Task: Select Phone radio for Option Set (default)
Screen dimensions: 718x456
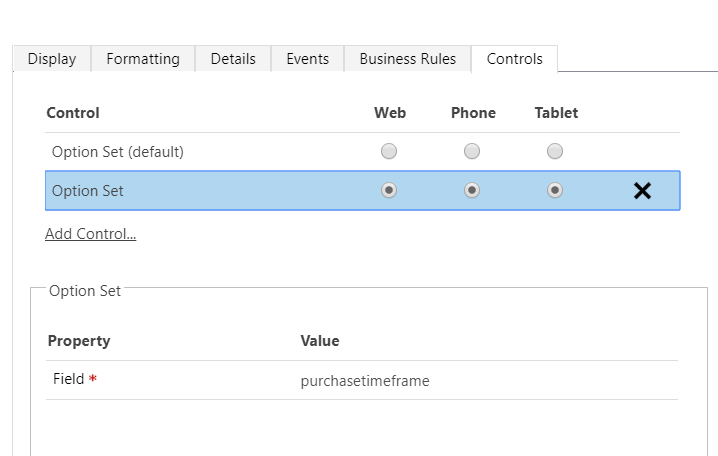Action: click(472, 152)
